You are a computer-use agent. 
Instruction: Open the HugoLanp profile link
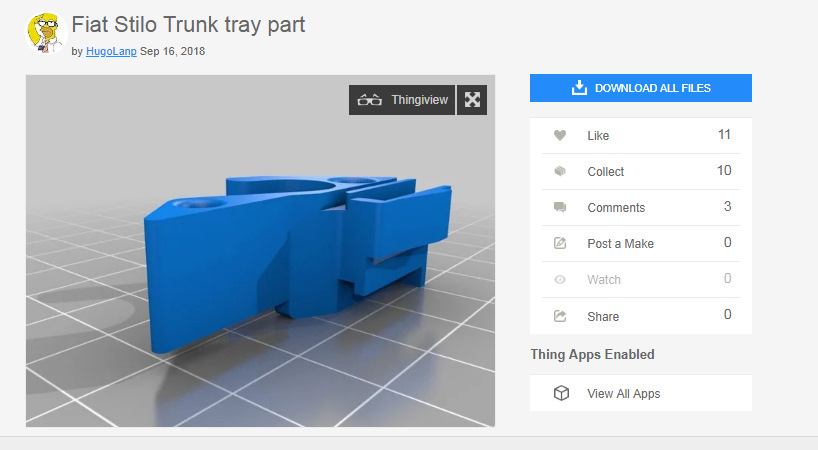pos(111,51)
